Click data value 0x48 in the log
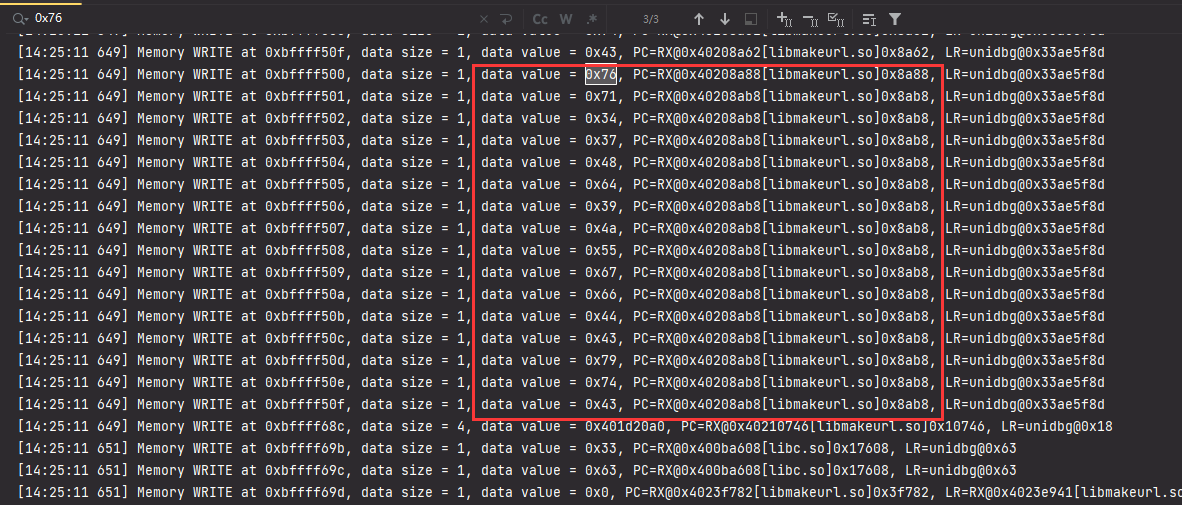 (601, 162)
